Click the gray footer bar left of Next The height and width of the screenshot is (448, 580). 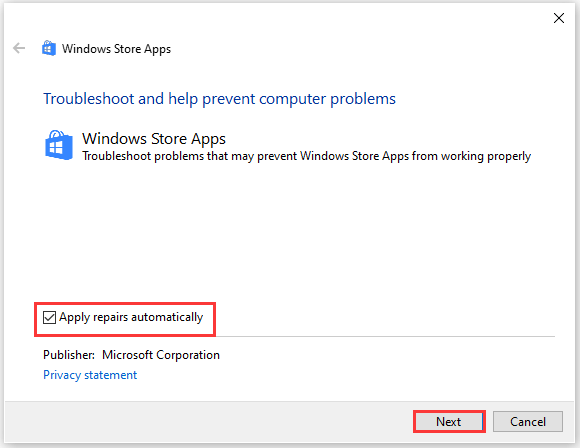coord(207,422)
